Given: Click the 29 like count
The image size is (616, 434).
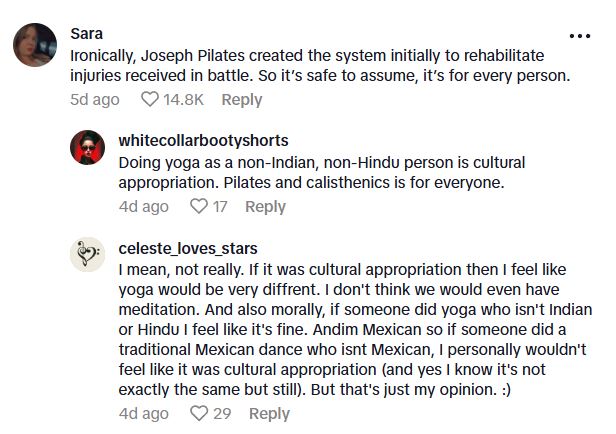Looking at the screenshot, I should [x=222, y=413].
